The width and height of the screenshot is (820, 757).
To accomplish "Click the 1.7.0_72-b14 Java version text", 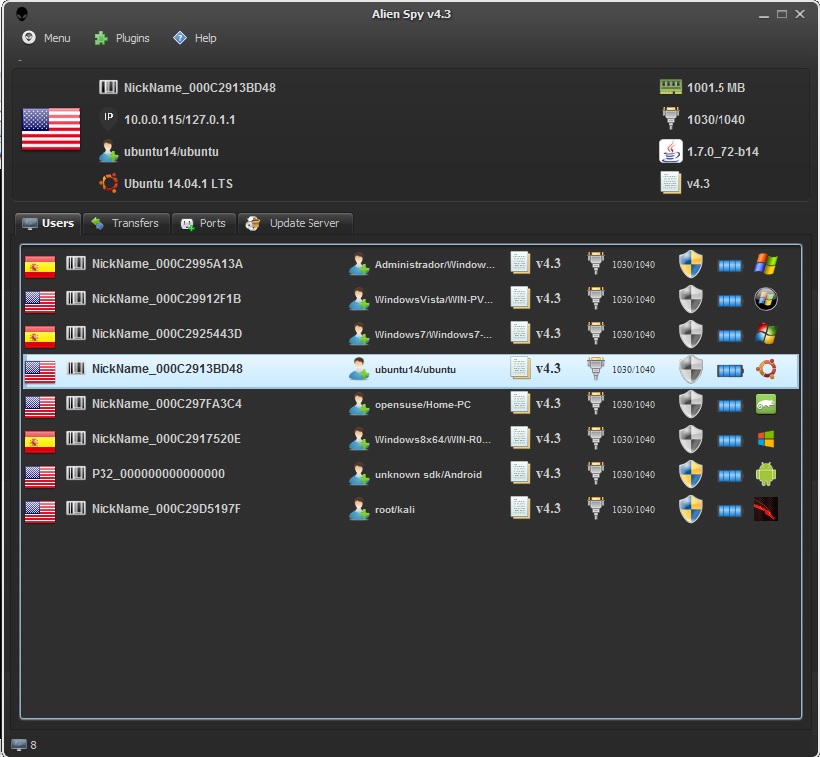I will pos(723,152).
